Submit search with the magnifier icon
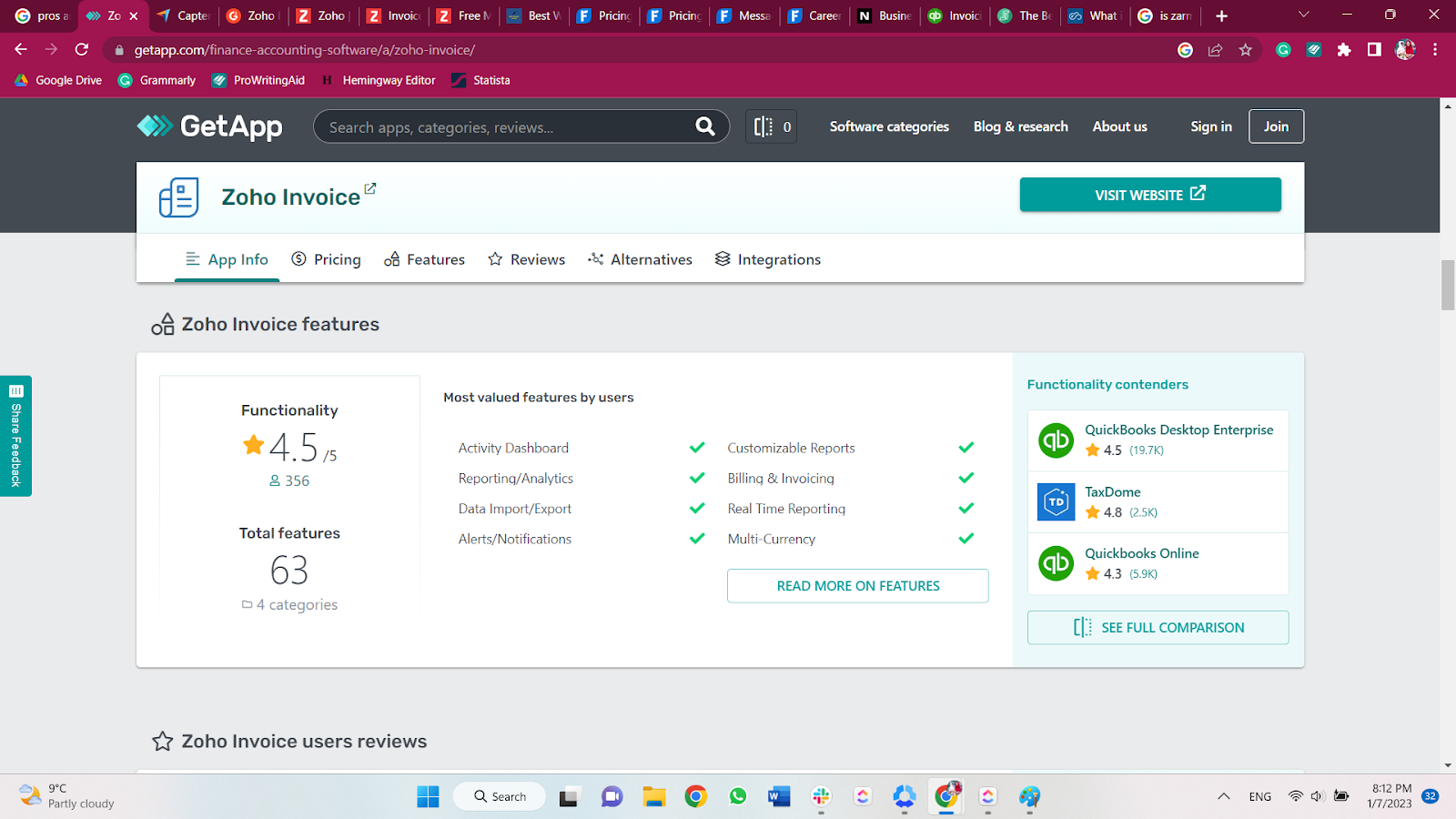 pos(705,126)
